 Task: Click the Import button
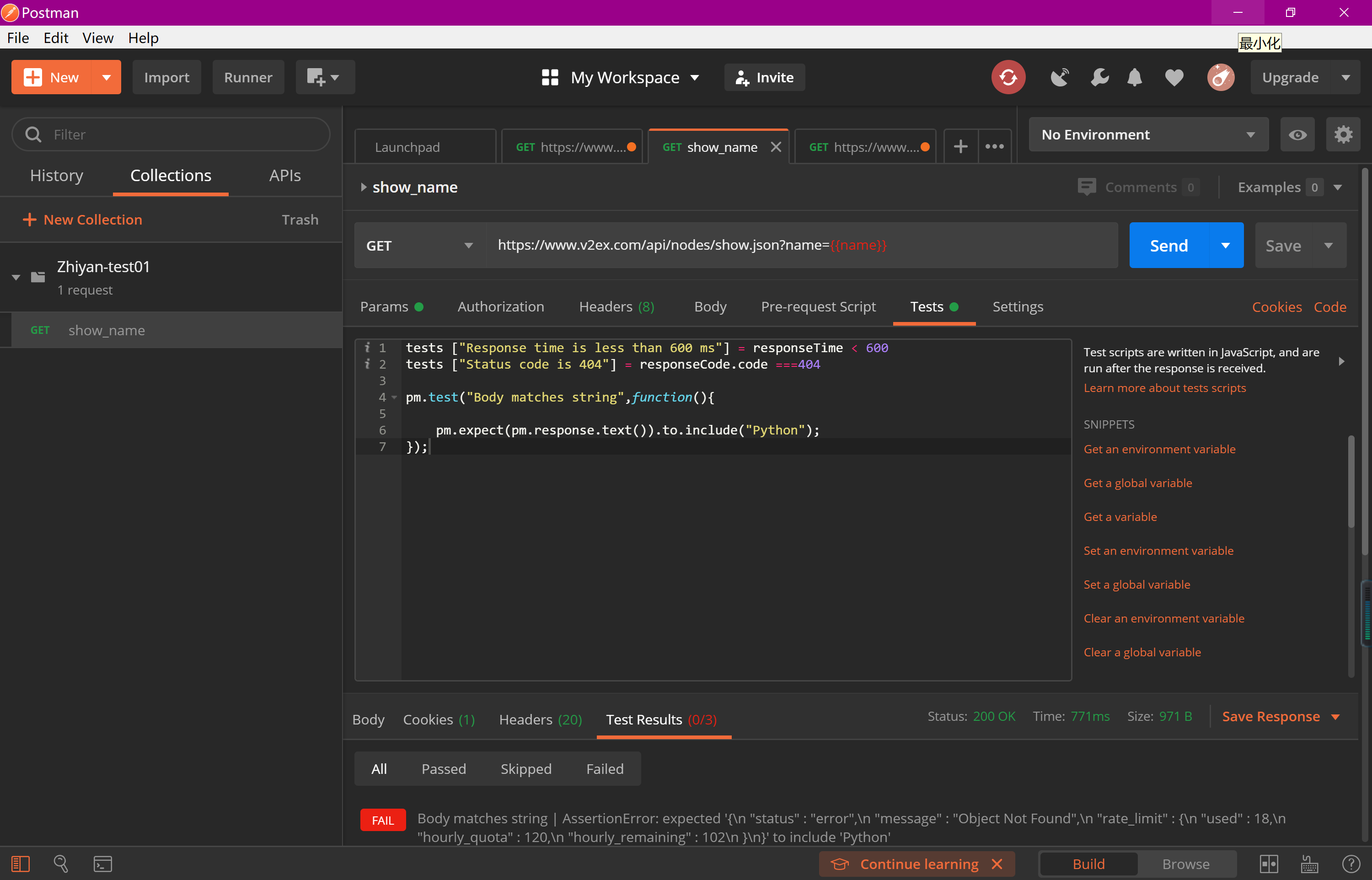pos(166,77)
